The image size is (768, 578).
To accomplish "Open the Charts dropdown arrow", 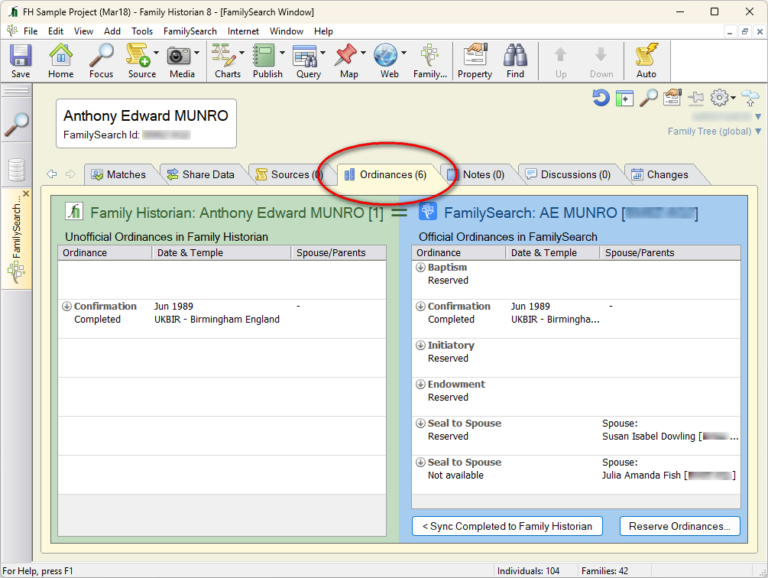I will coord(241,52).
